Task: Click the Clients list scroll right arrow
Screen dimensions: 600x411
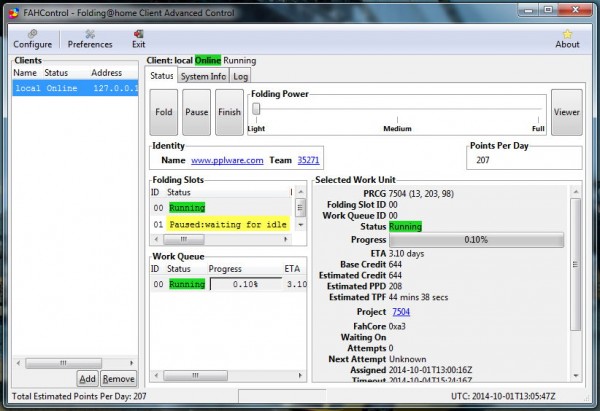Action: 132,363
